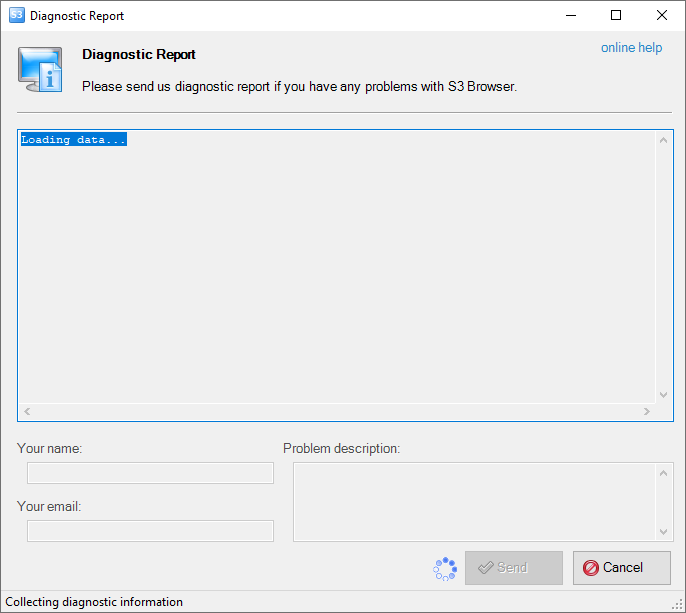Click the report box scroll left arrow
This screenshot has width=686, height=613.
[27, 411]
